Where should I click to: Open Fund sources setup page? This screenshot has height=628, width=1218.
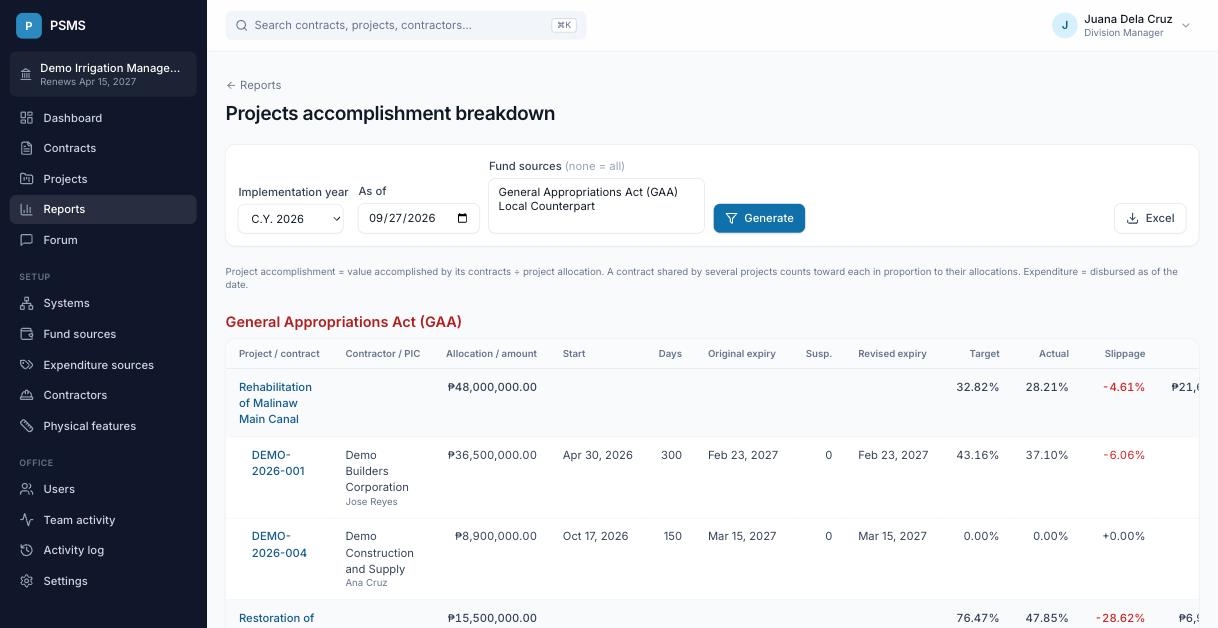(x=103, y=334)
